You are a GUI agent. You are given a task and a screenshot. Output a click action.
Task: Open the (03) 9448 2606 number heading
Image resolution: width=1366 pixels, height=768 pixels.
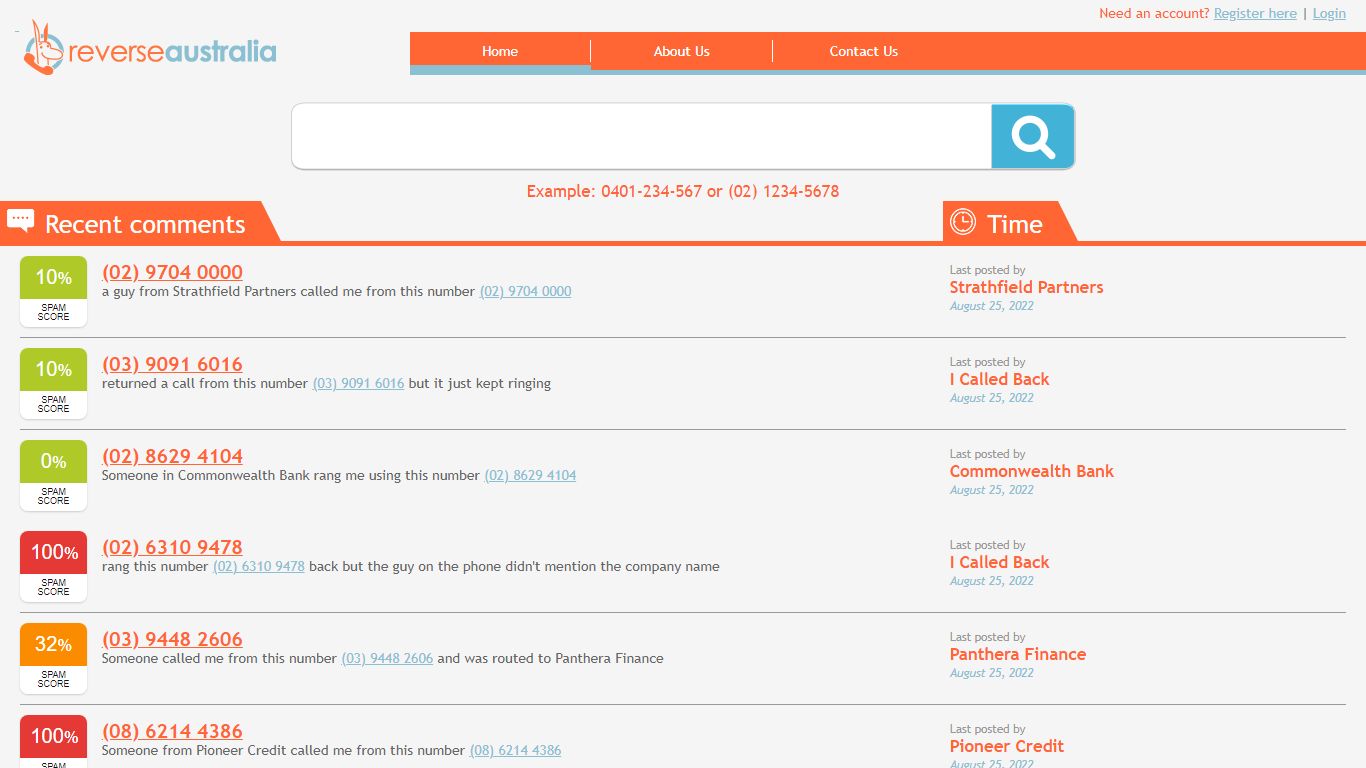click(x=172, y=639)
